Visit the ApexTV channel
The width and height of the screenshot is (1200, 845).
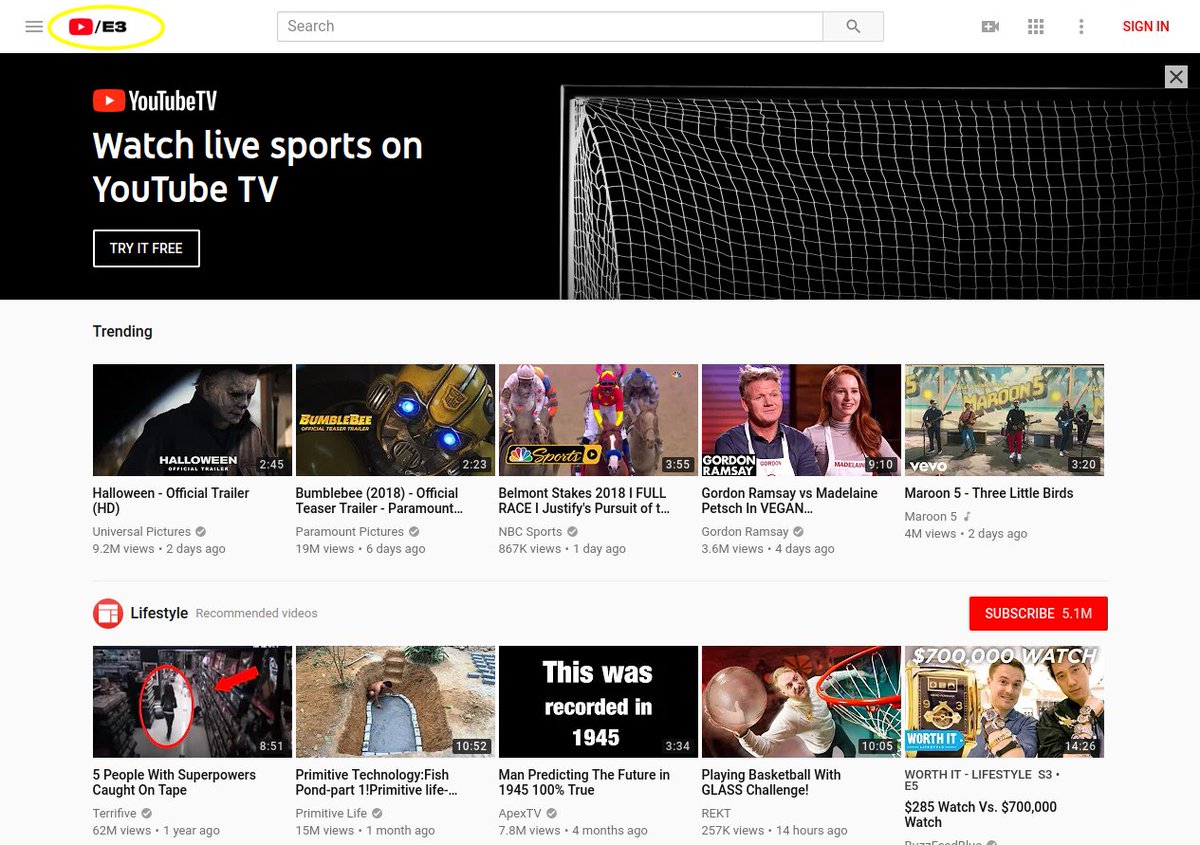520,814
